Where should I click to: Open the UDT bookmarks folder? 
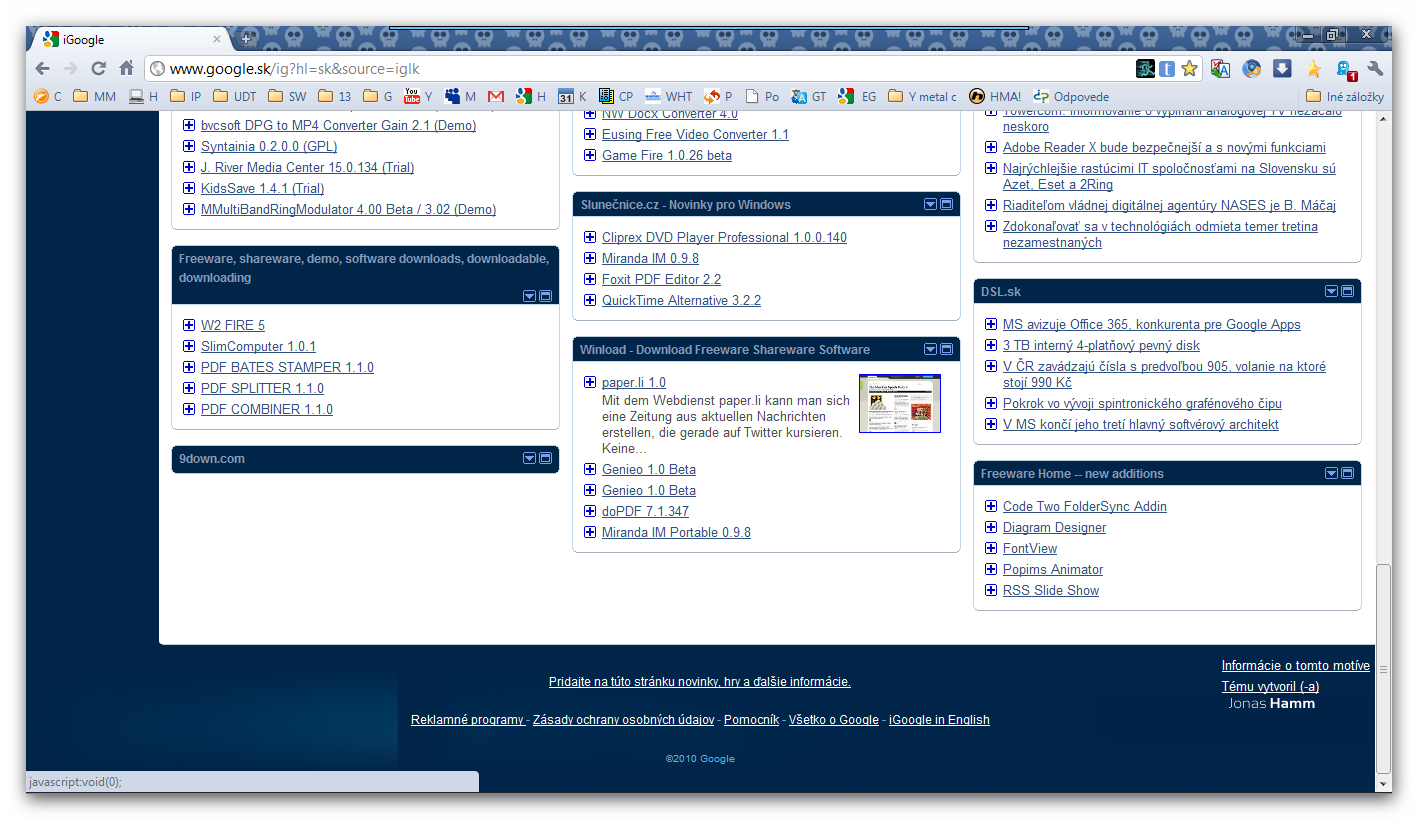click(x=235, y=97)
